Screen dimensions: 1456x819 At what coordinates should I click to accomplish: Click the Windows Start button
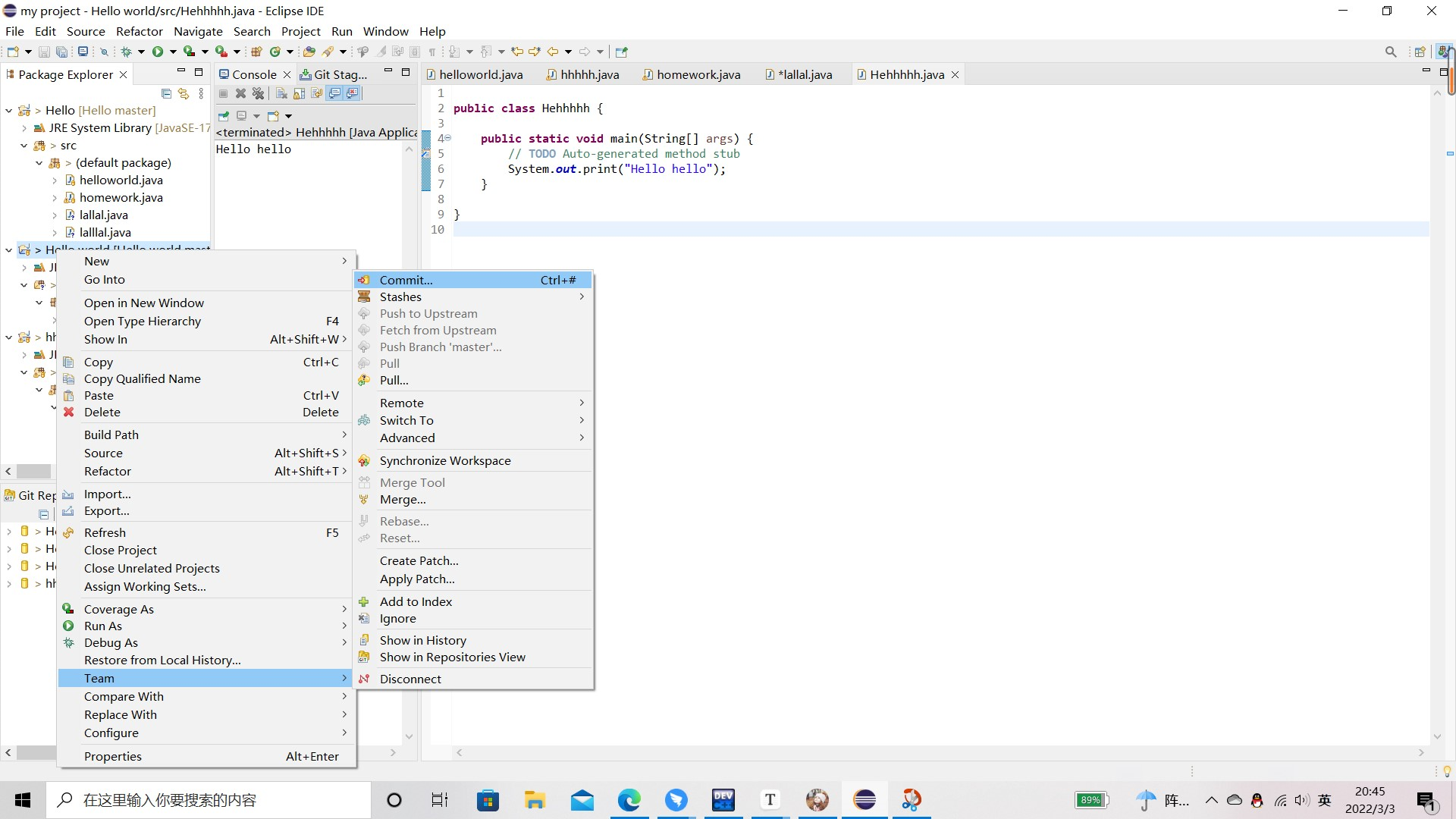pyautogui.click(x=23, y=799)
